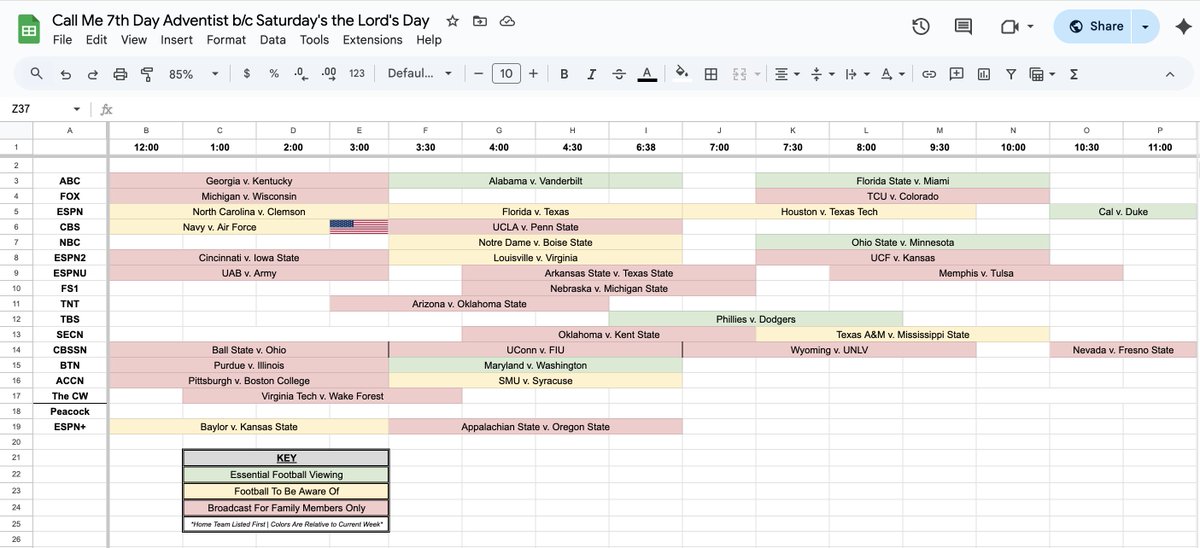1200x548 pixels.
Task: Click the Share button
Action: [1094, 27]
